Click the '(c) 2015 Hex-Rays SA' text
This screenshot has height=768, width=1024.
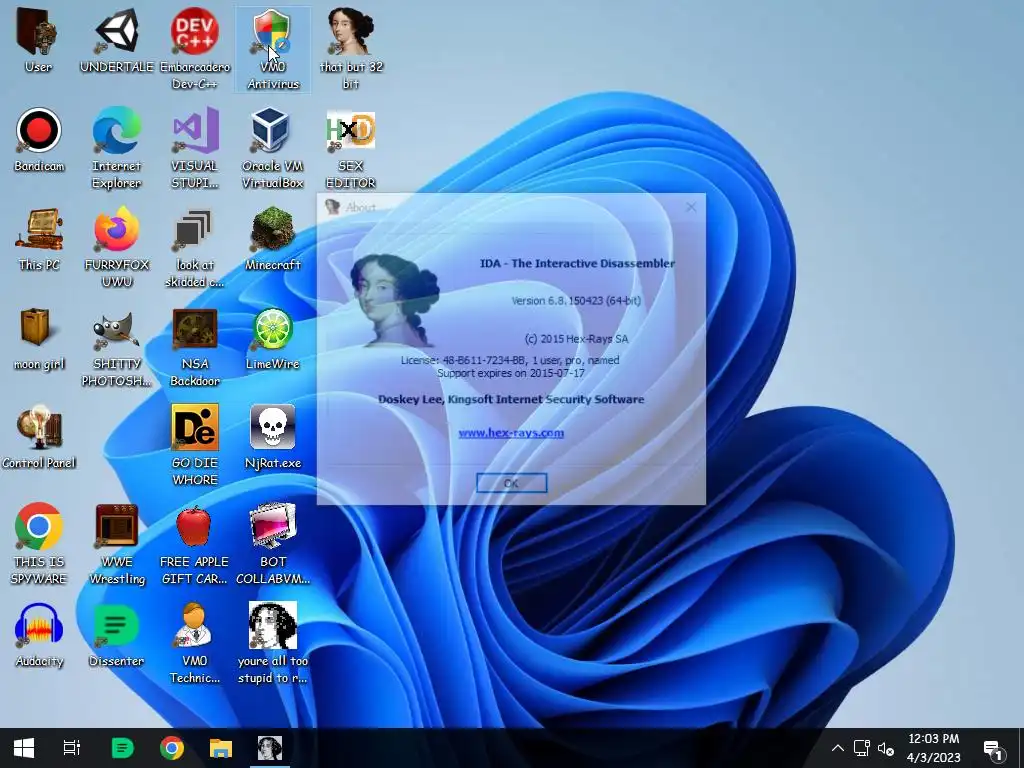point(577,339)
